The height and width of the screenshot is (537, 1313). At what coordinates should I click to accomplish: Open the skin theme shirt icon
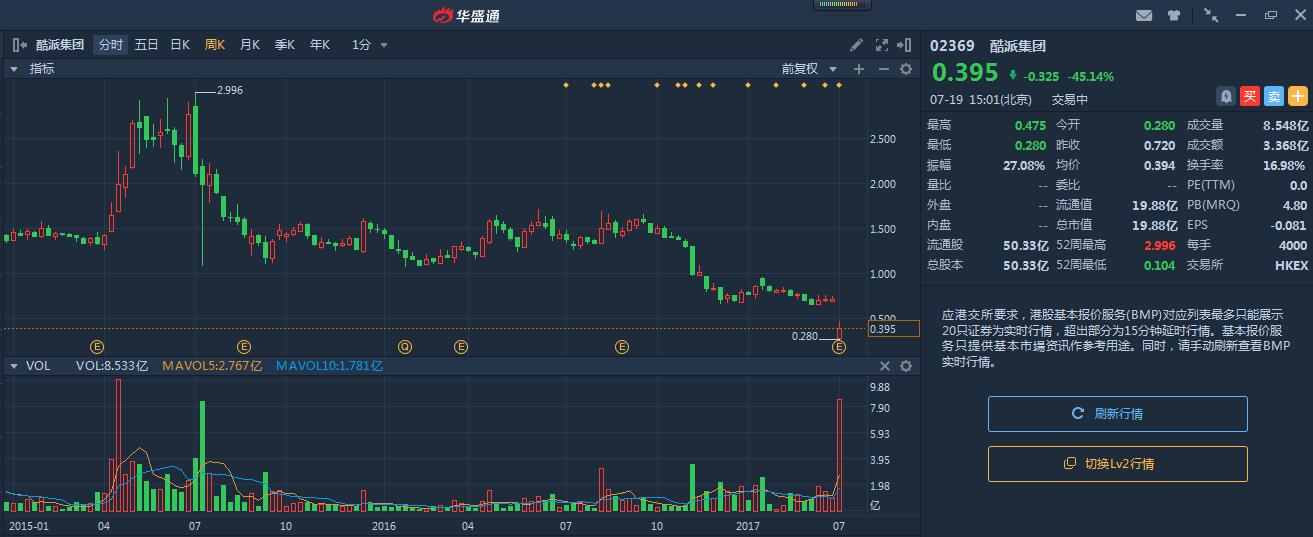[x=1174, y=15]
